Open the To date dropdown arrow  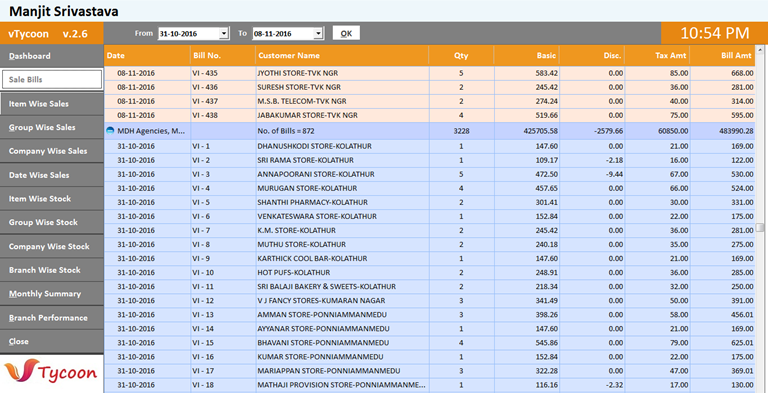point(318,33)
